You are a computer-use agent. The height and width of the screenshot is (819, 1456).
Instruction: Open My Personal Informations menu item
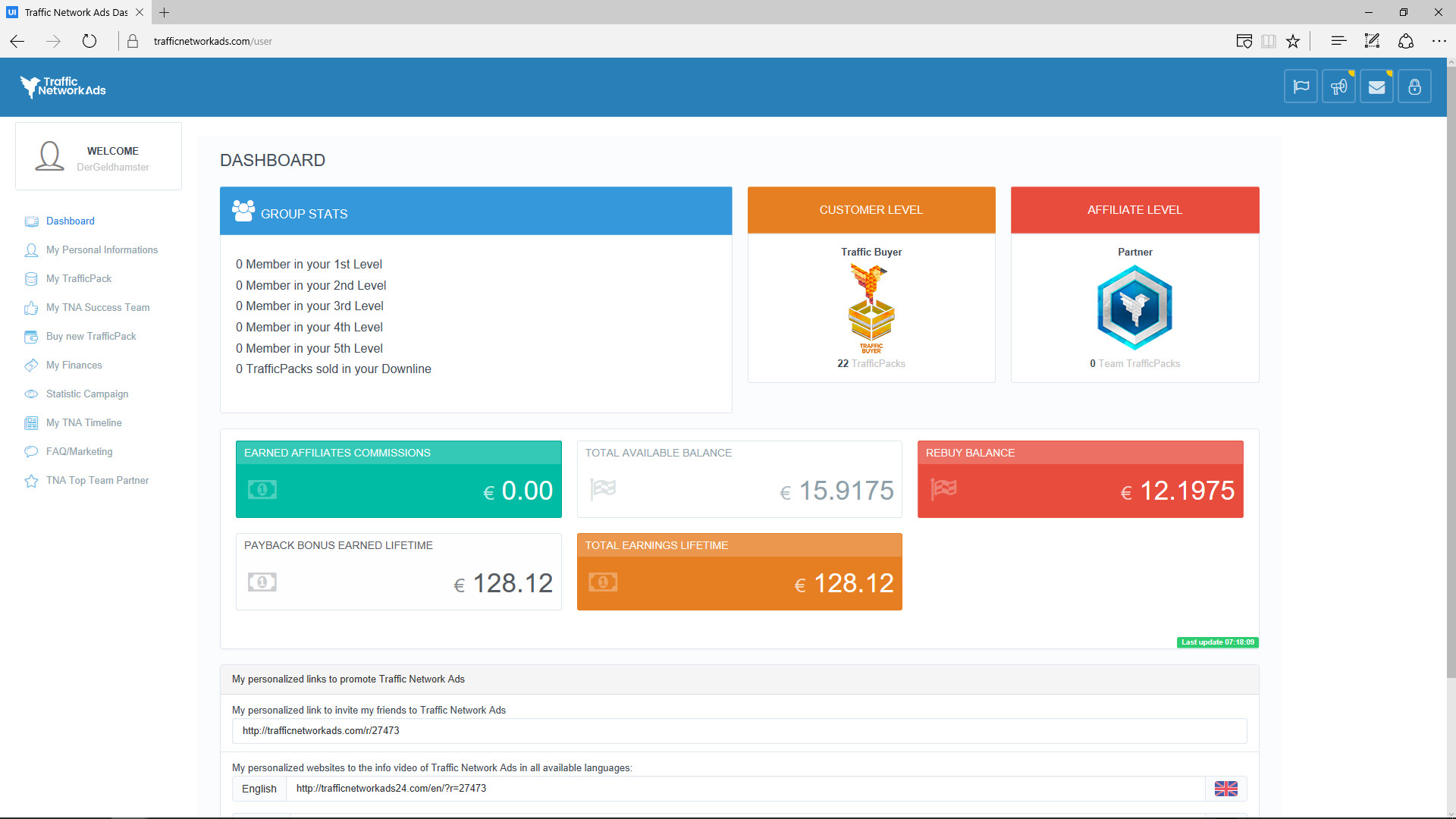pos(102,250)
